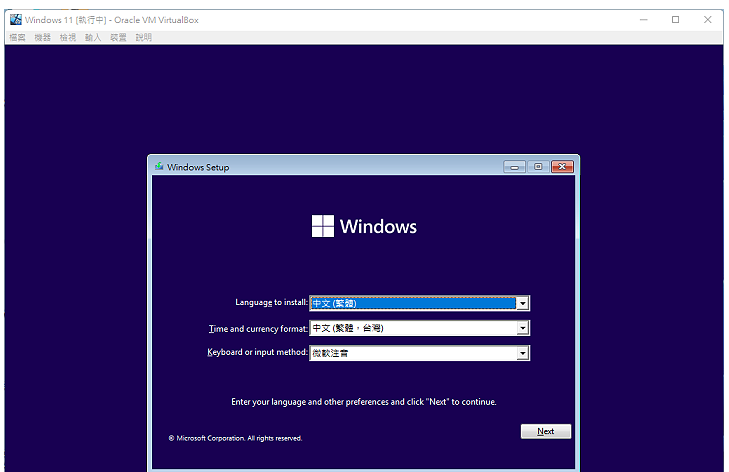This screenshot has width=729, height=472.
Task: Click the Windows Setup dialog title icon
Action: (159, 166)
